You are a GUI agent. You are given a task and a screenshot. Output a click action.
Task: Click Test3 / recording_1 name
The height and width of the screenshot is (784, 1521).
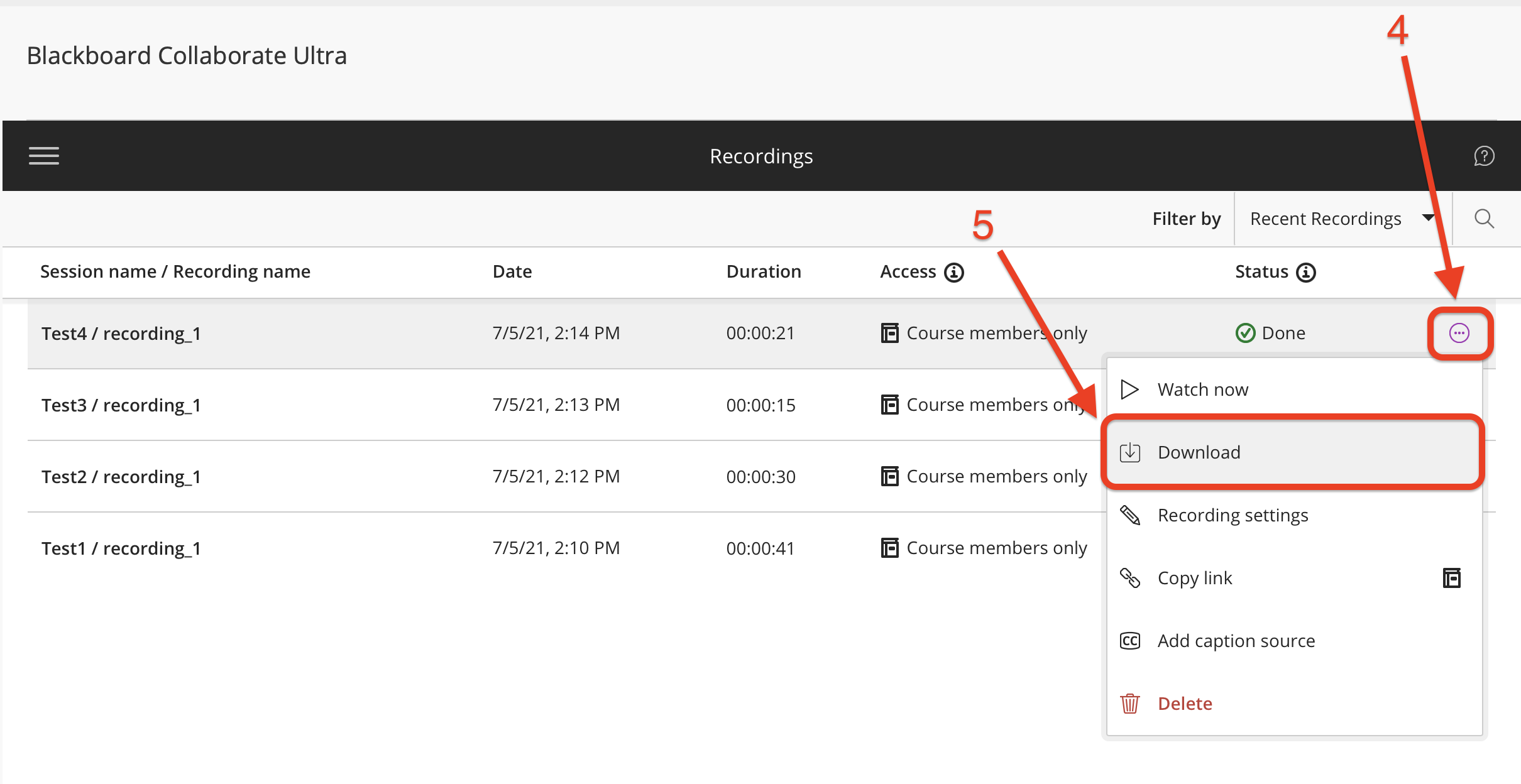(x=121, y=405)
